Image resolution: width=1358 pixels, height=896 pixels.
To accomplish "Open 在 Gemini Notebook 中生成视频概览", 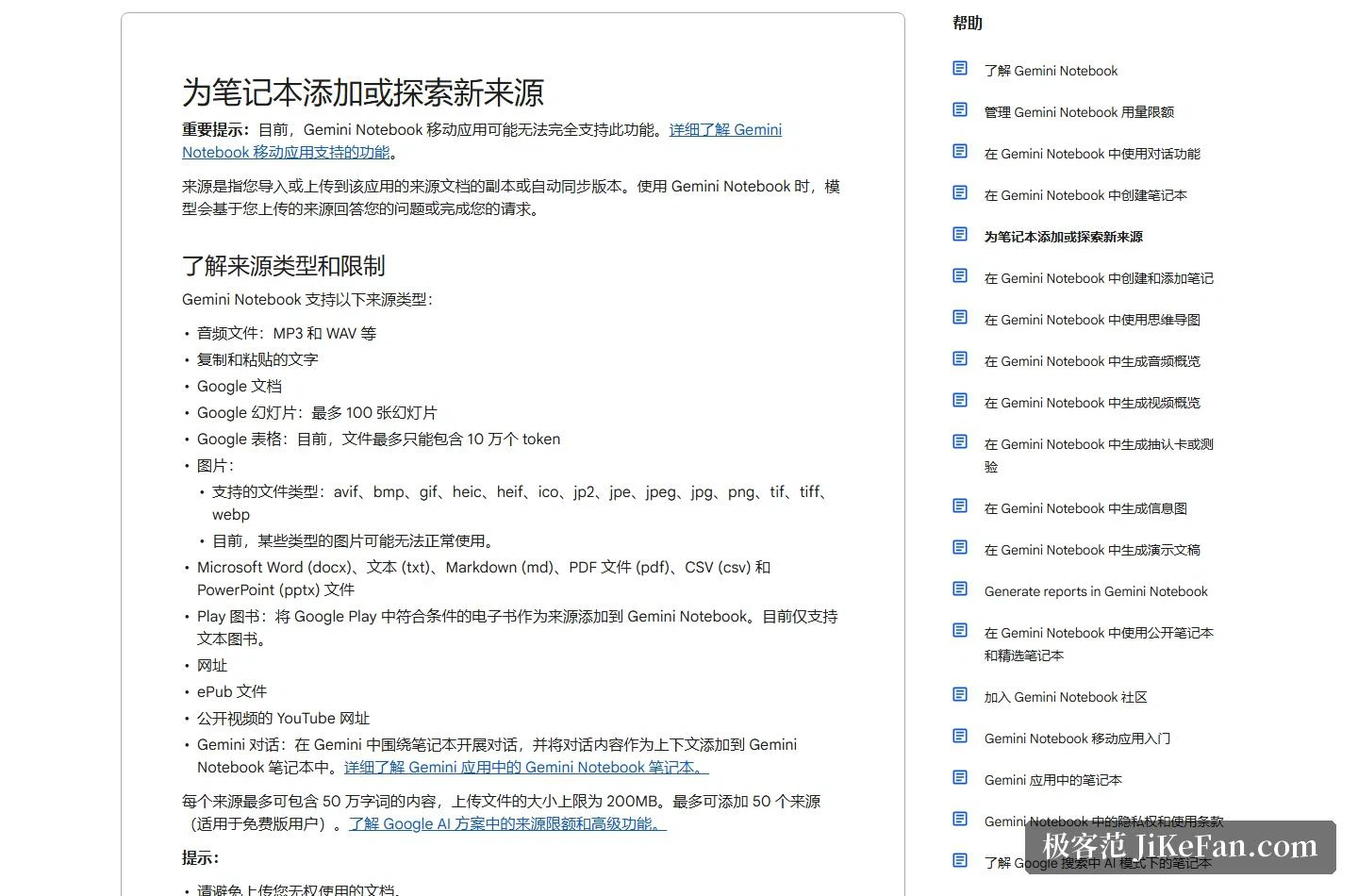I will 1092,403.
